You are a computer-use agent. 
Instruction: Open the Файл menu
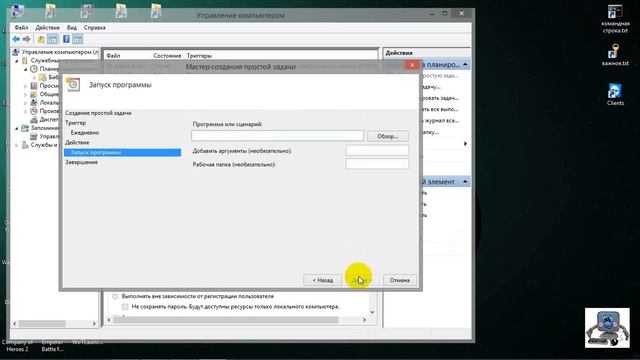[21, 27]
